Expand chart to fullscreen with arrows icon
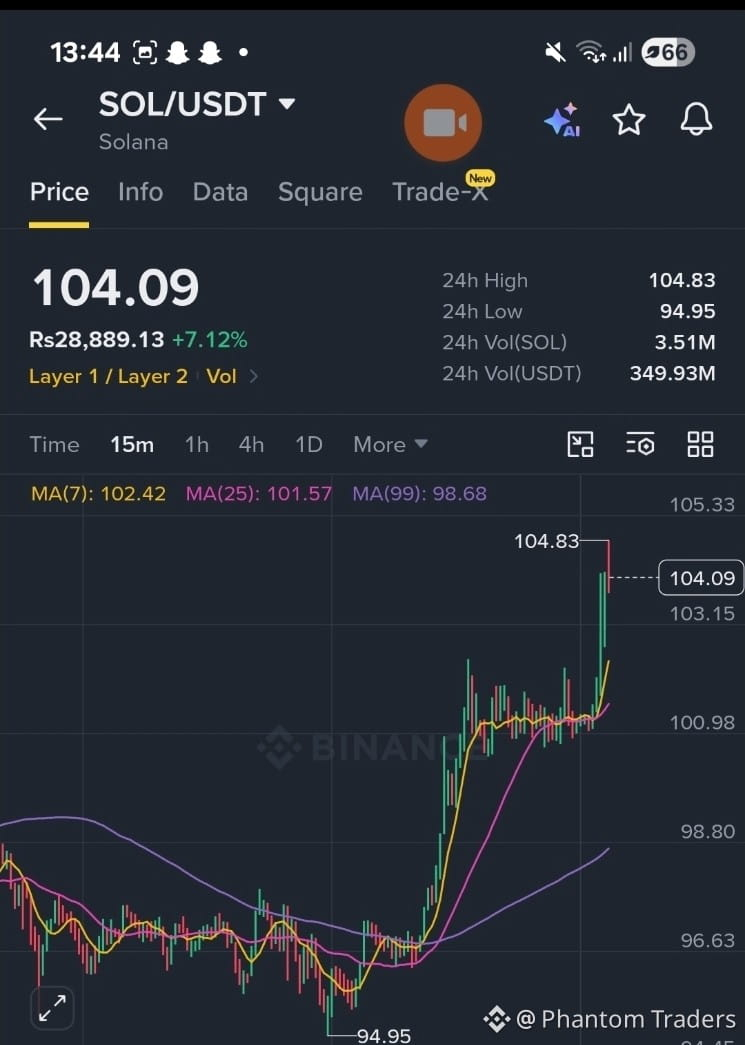The width and height of the screenshot is (745, 1045). tap(52, 1008)
